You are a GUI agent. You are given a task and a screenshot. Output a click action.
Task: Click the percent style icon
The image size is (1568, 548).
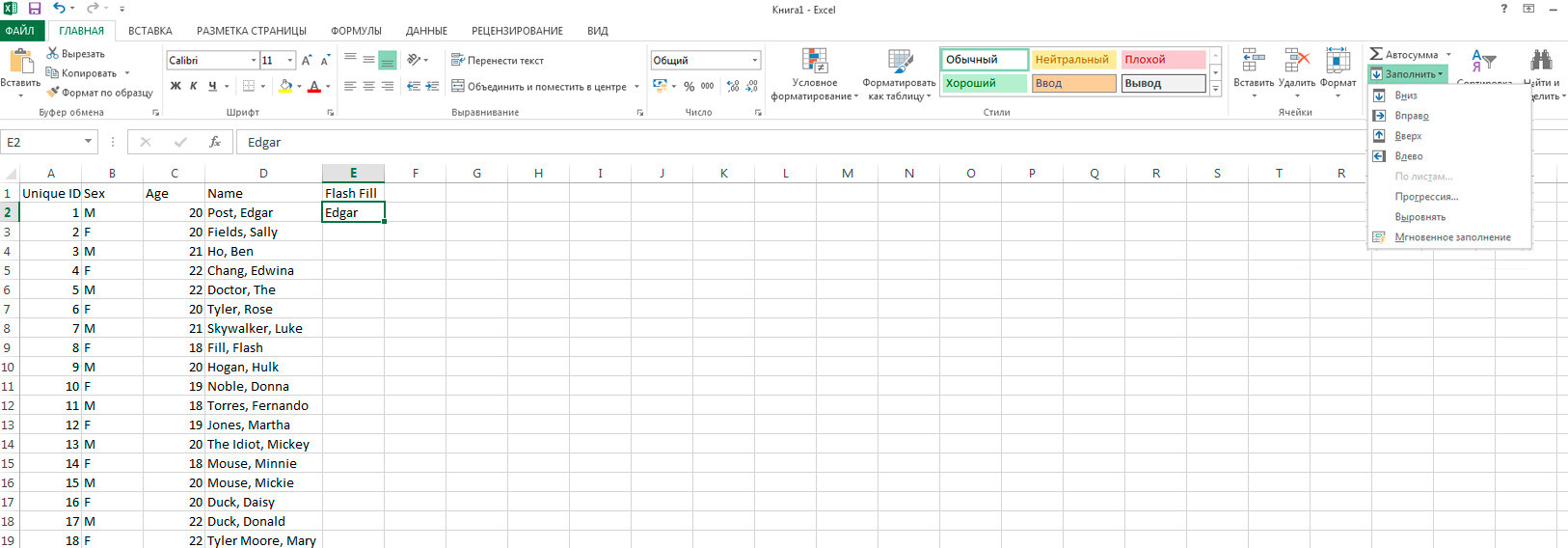point(689,86)
